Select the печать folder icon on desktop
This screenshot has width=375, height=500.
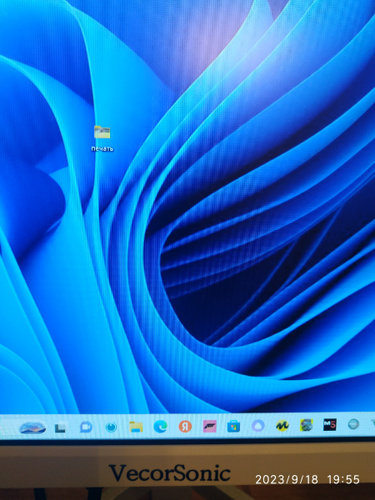point(102,132)
